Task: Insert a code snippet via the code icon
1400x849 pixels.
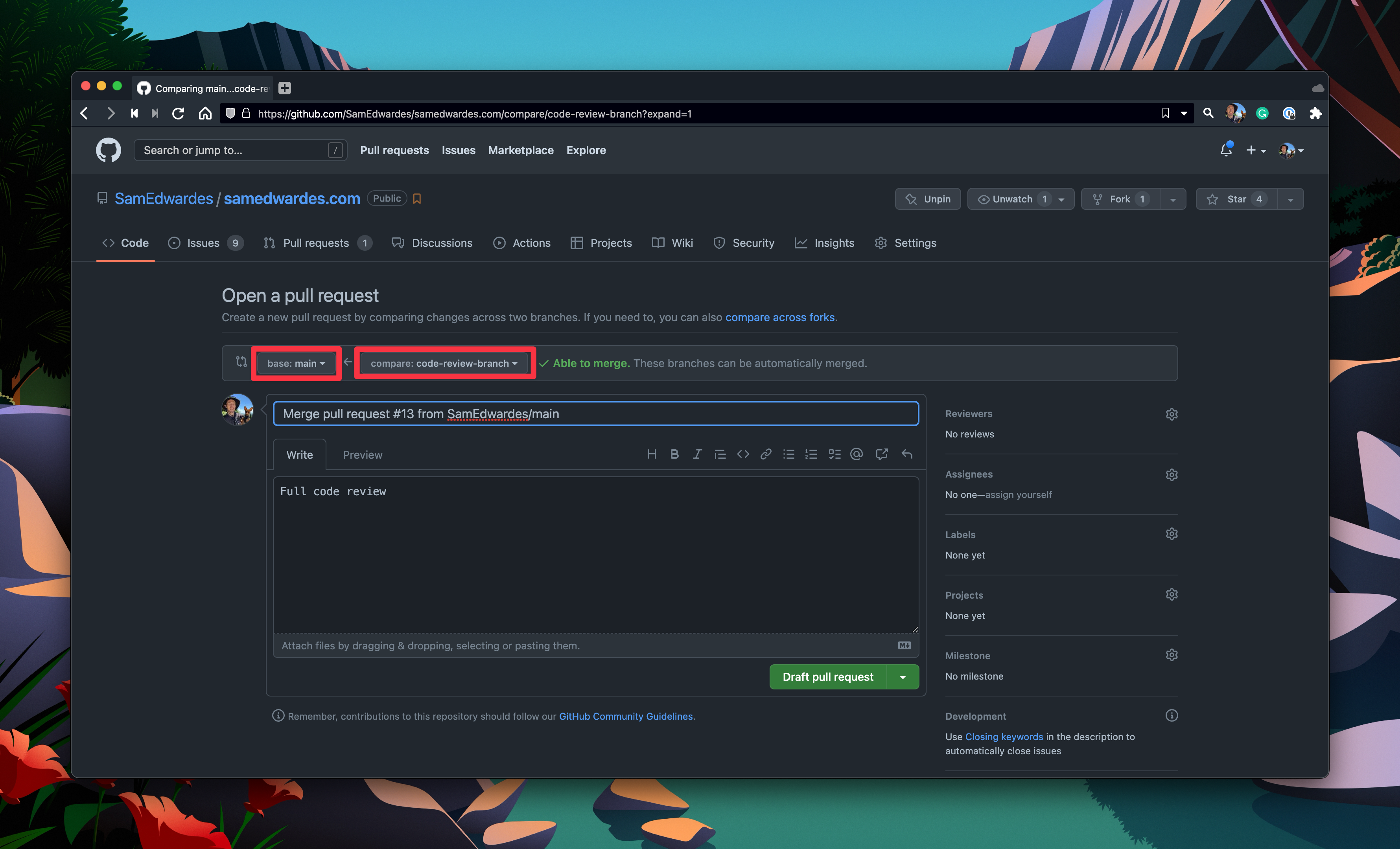Action: (x=743, y=454)
